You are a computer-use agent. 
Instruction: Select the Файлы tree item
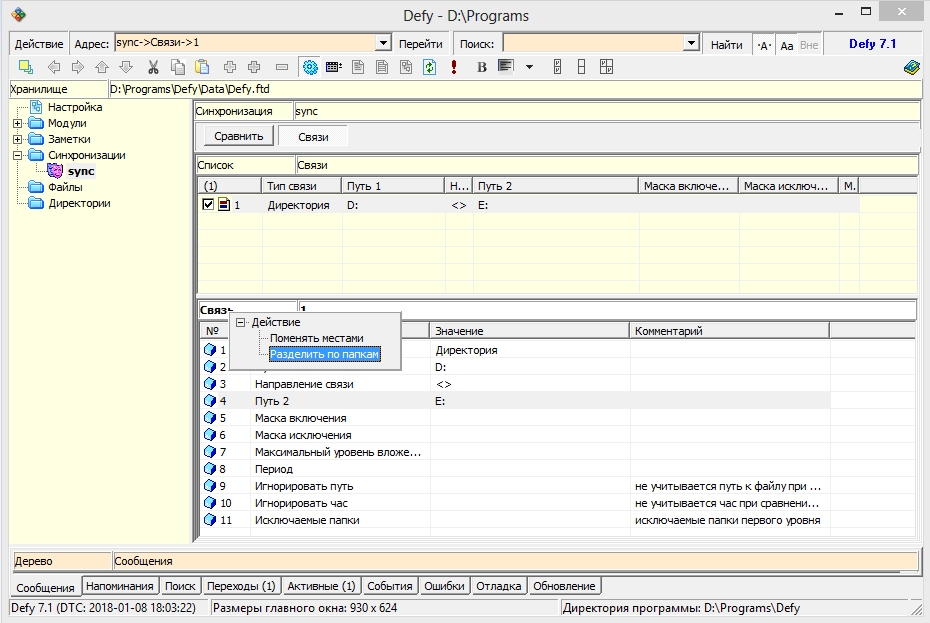(x=65, y=187)
